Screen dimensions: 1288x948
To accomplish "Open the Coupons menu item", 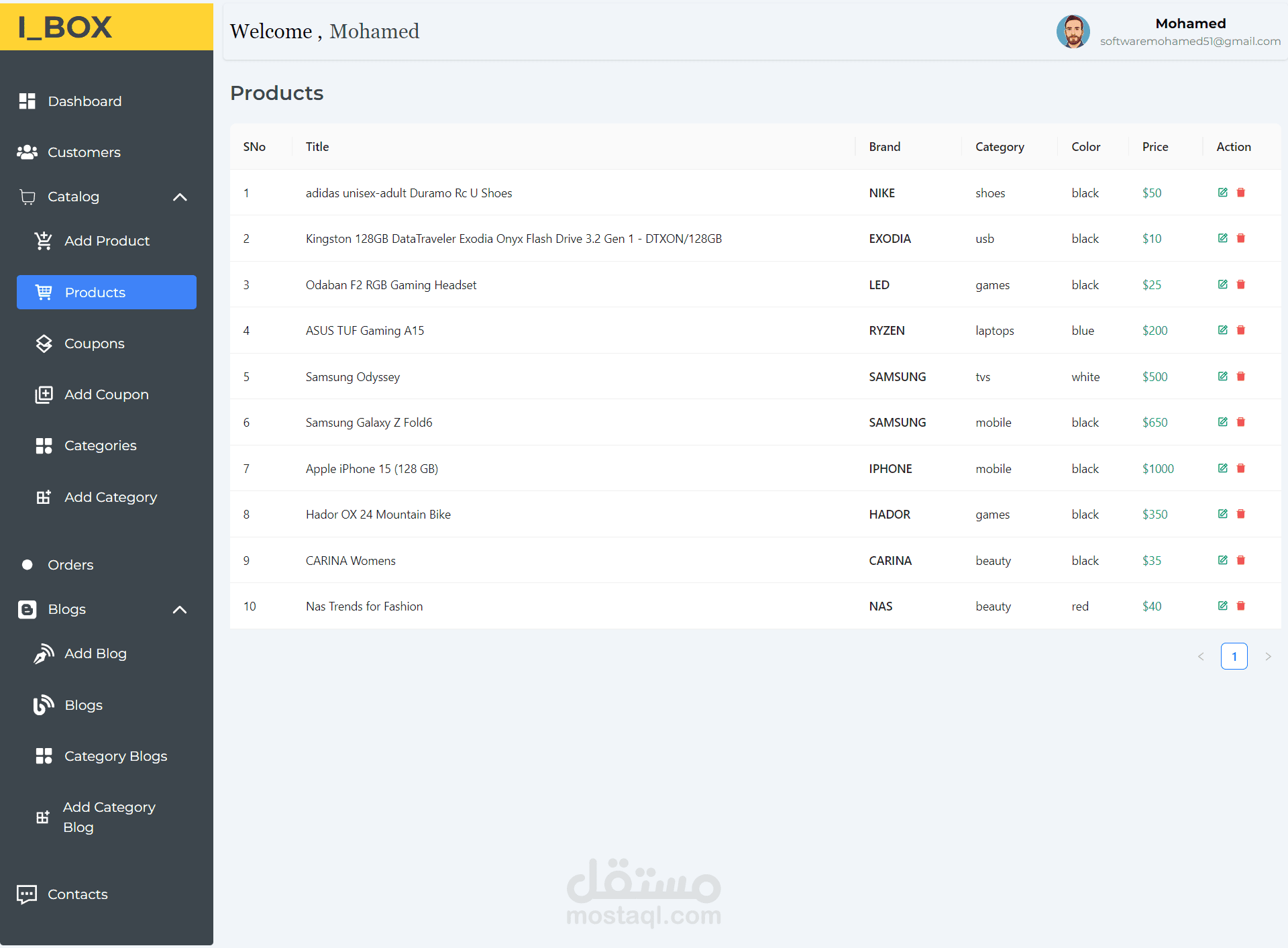I will pyautogui.click(x=94, y=344).
